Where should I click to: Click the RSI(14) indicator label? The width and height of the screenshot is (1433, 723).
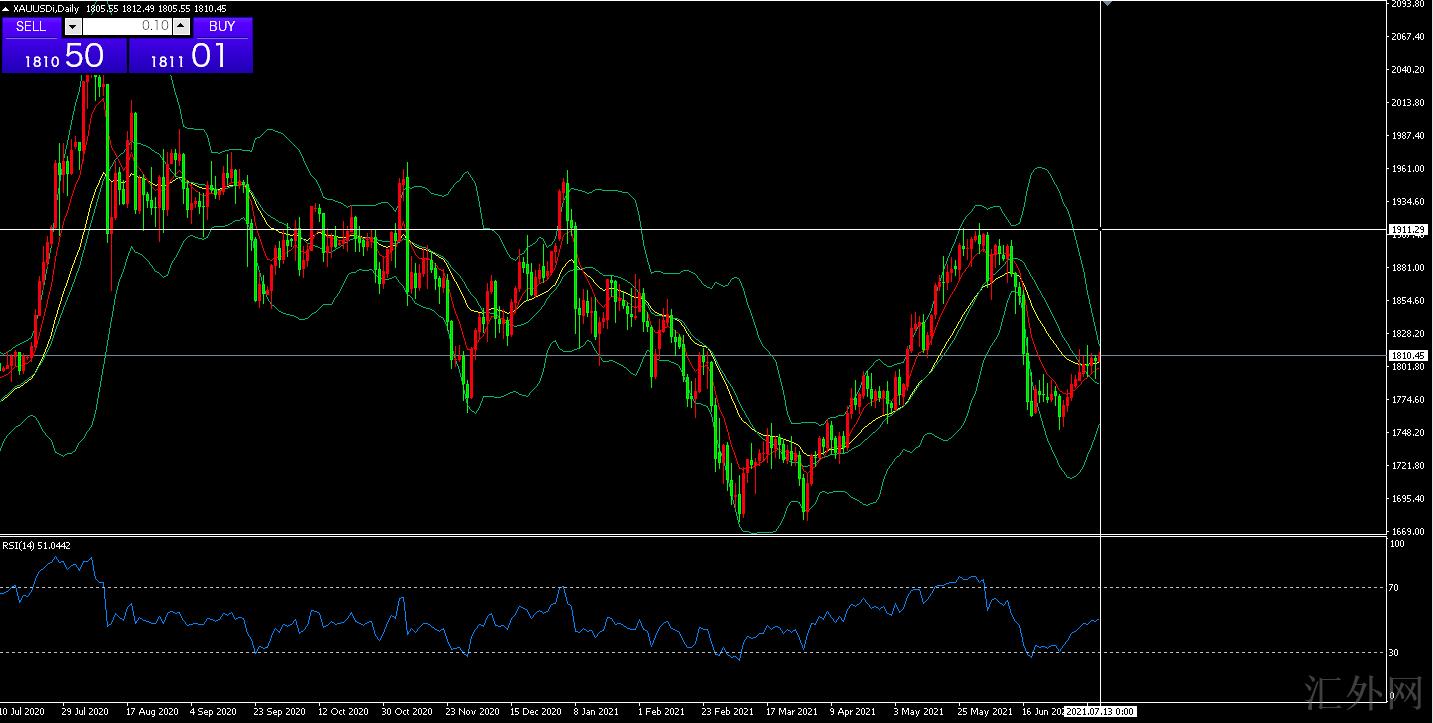coord(36,546)
